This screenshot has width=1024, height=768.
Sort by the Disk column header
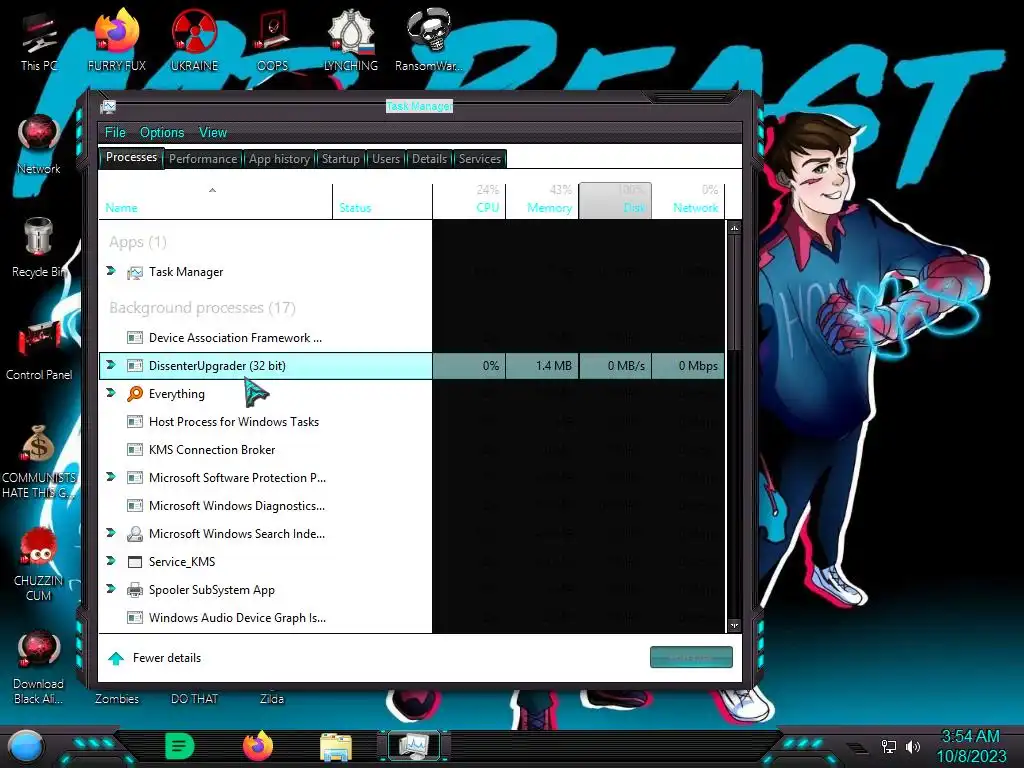(615, 200)
